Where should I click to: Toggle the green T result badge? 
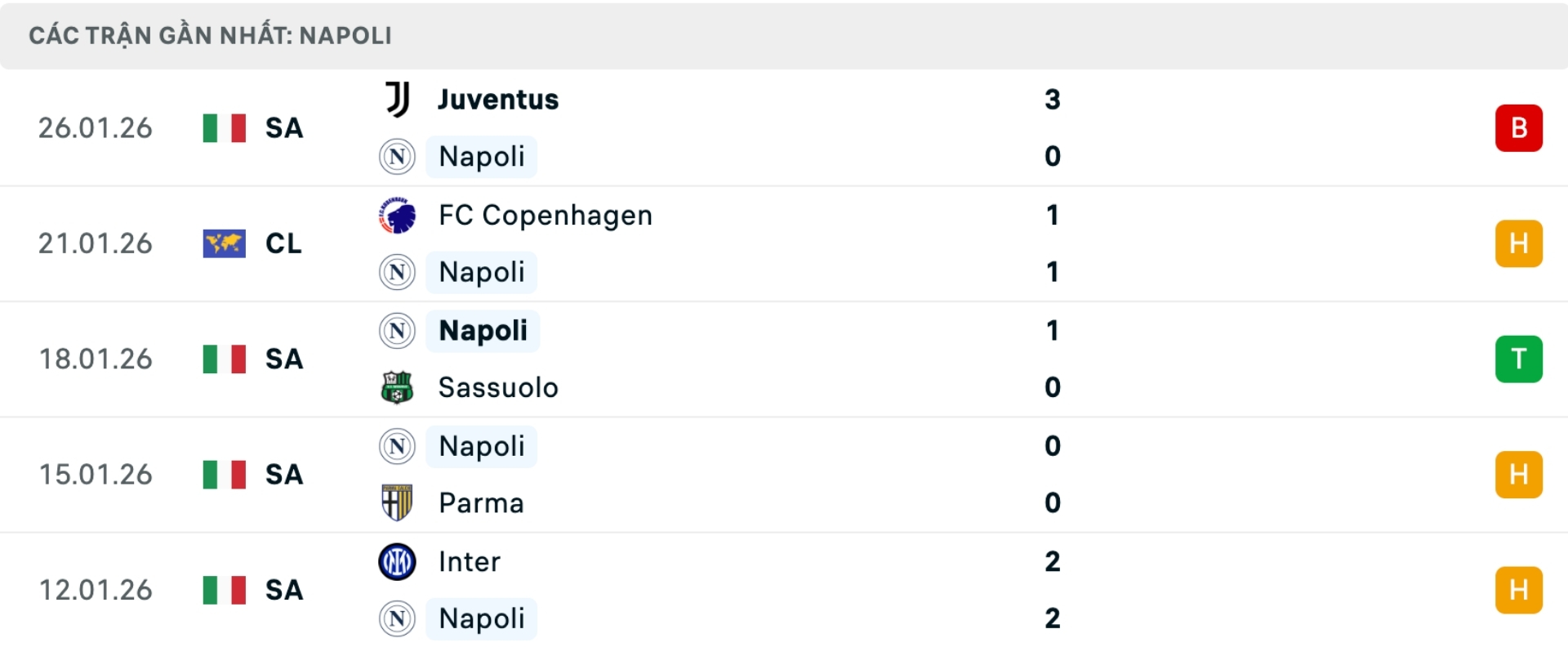1519,359
